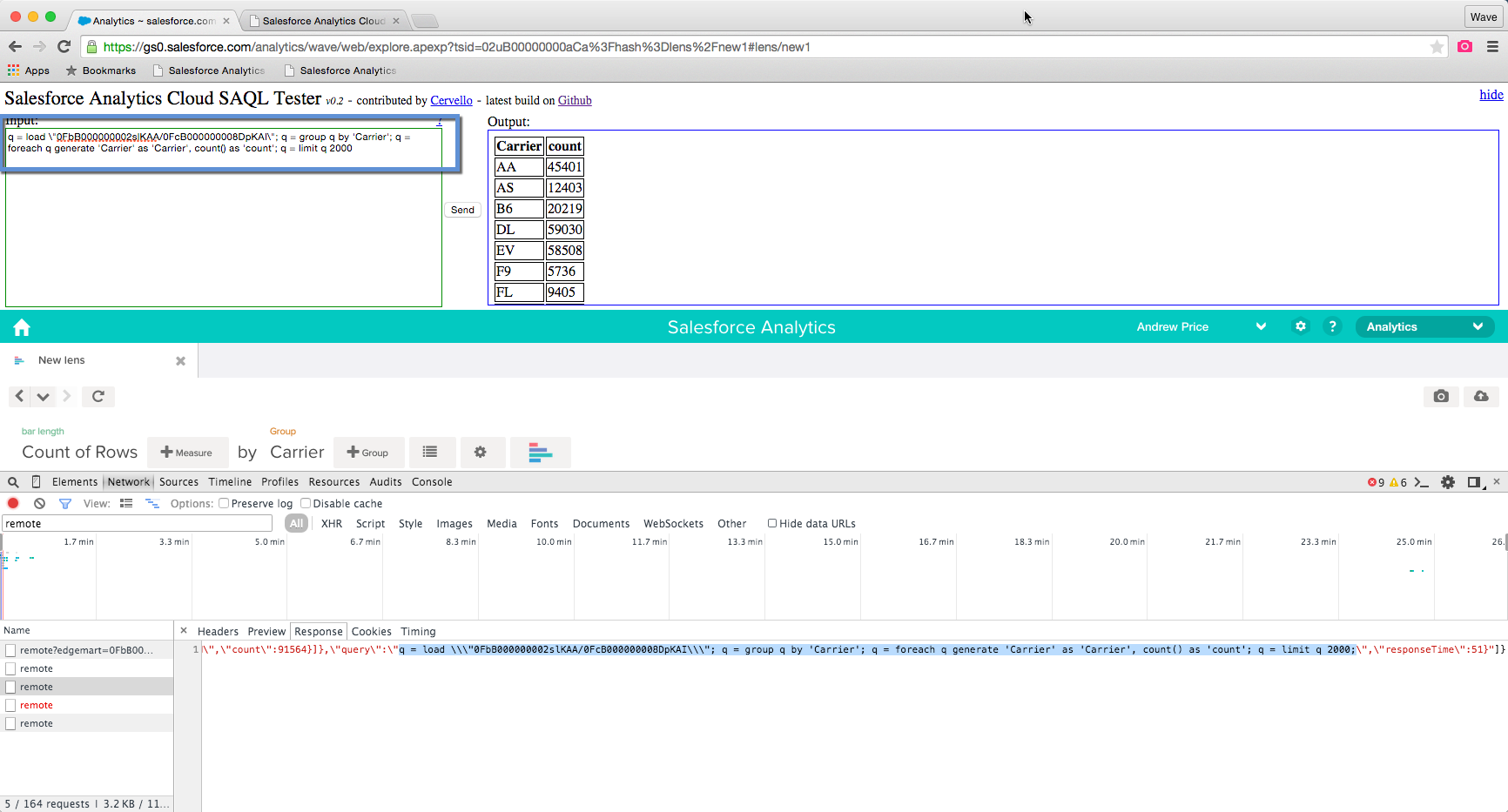Use large request rows view icon

coord(126,503)
